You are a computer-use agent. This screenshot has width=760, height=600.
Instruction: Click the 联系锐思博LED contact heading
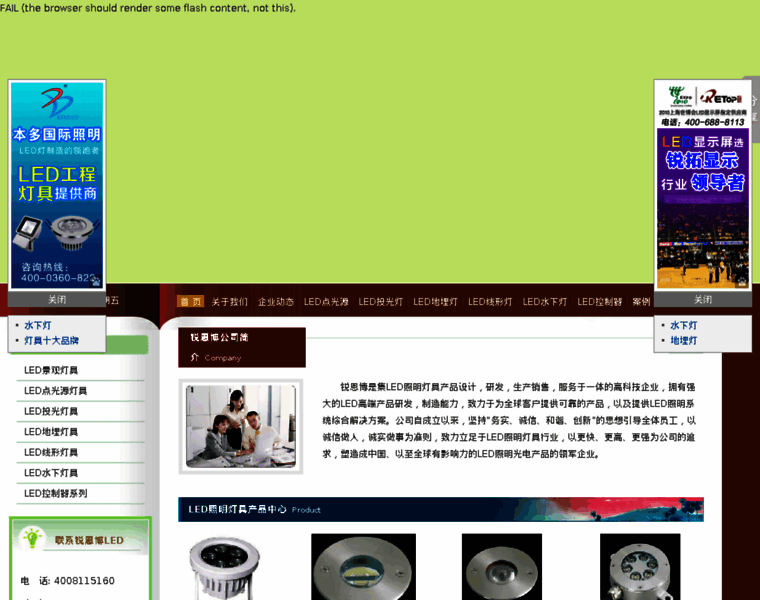pos(89,540)
